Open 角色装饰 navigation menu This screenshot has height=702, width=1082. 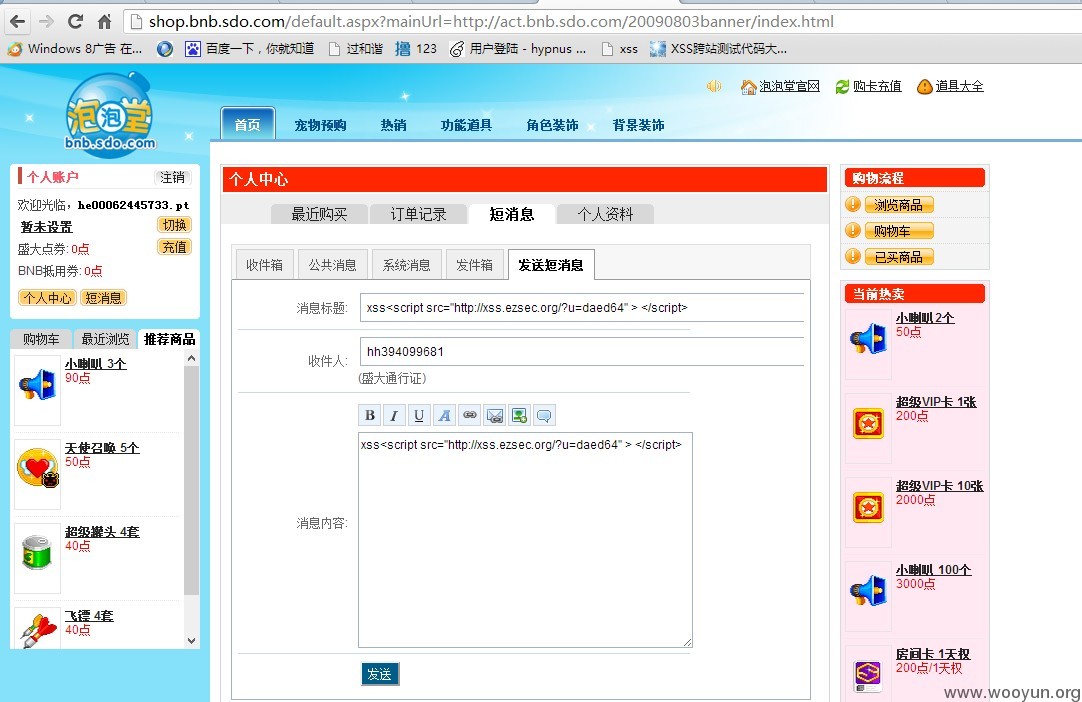point(552,125)
